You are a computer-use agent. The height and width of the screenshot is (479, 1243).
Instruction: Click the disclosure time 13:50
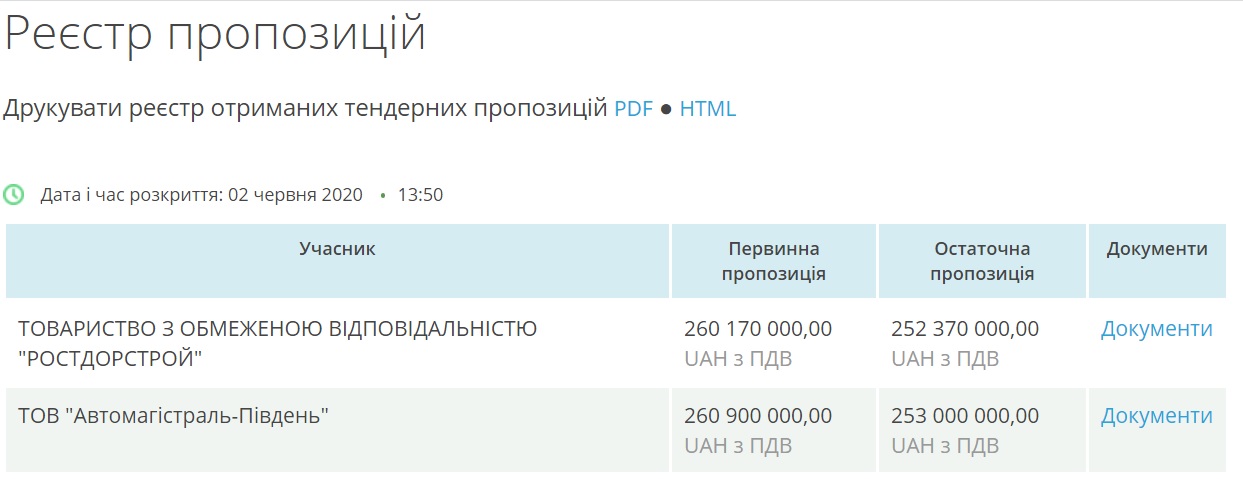click(420, 195)
